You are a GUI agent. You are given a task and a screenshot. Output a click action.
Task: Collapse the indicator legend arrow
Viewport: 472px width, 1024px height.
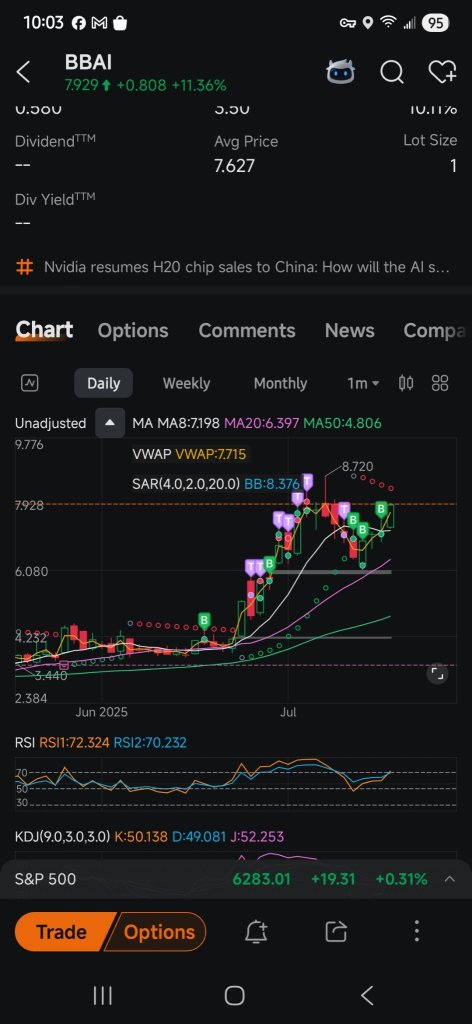(110, 423)
